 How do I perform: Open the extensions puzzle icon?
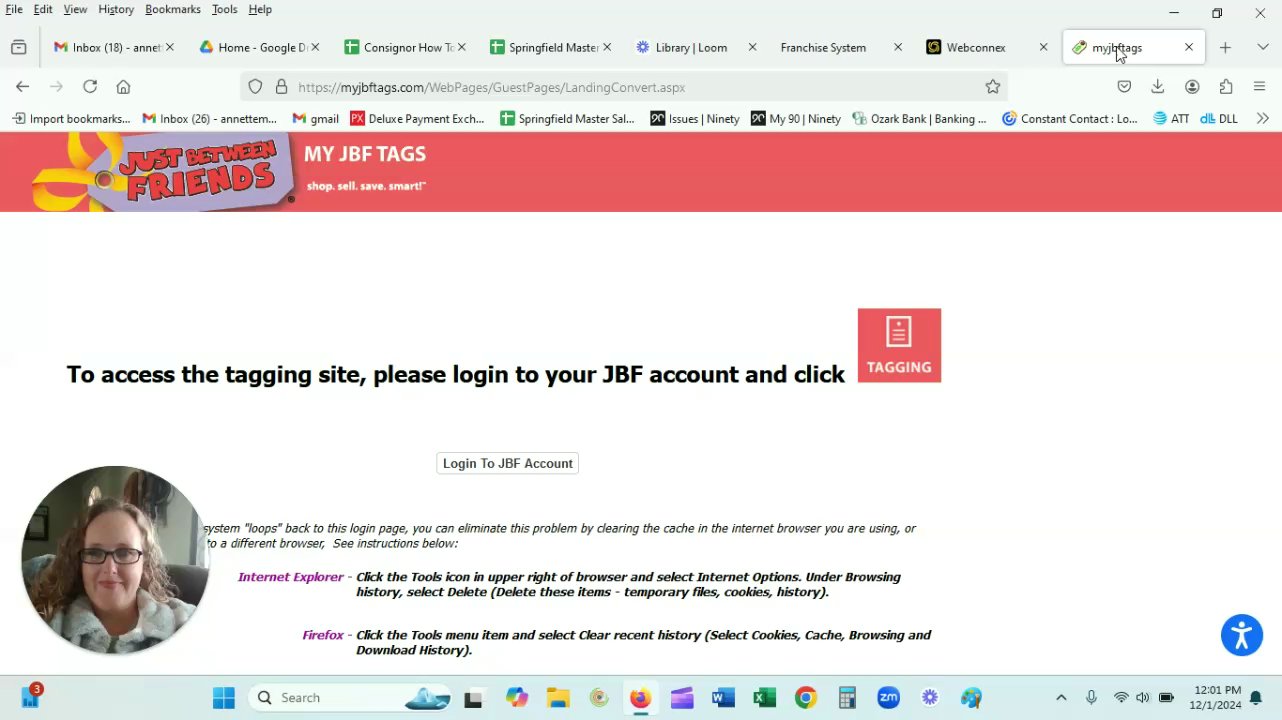(x=1226, y=87)
